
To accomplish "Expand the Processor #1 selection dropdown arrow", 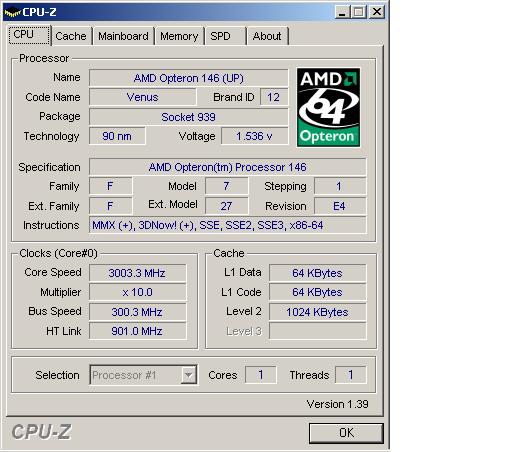I will [x=189, y=375].
